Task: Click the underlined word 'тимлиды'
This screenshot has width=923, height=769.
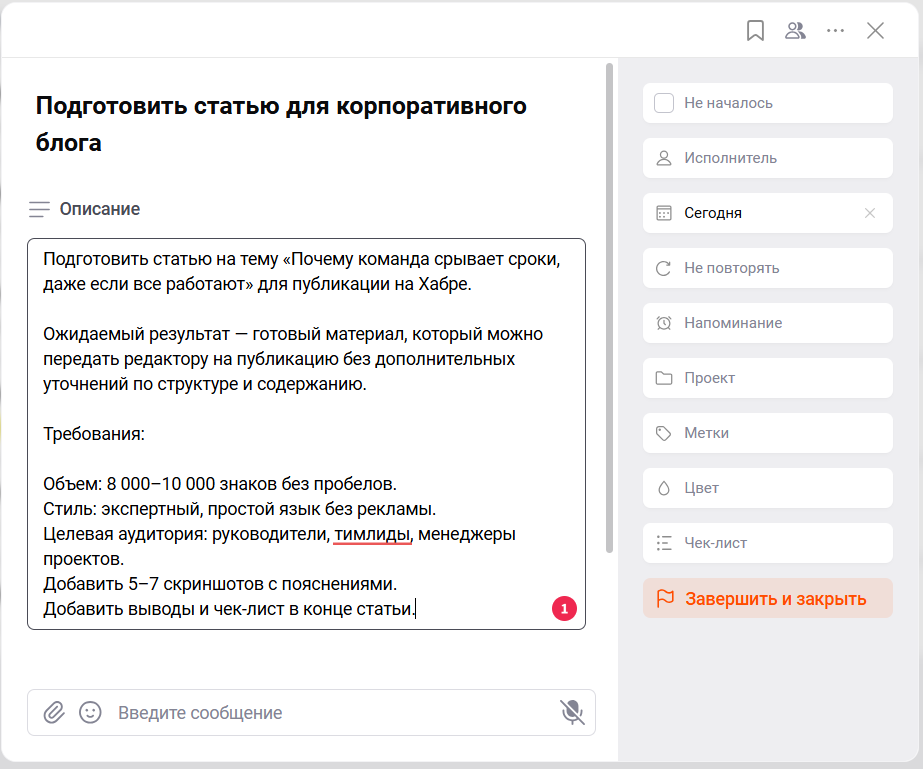Action: [372, 534]
